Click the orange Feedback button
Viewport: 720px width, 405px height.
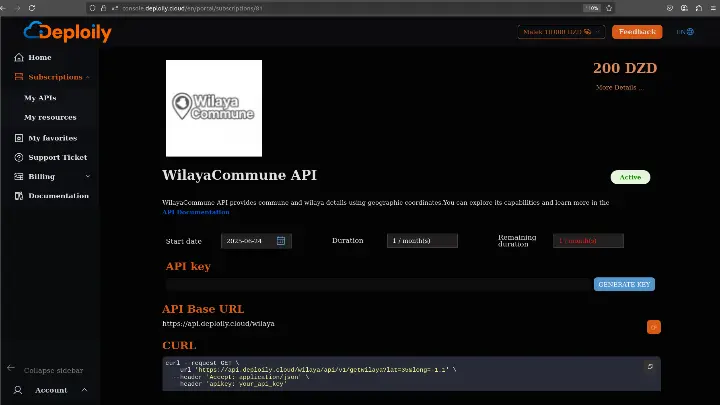(637, 32)
